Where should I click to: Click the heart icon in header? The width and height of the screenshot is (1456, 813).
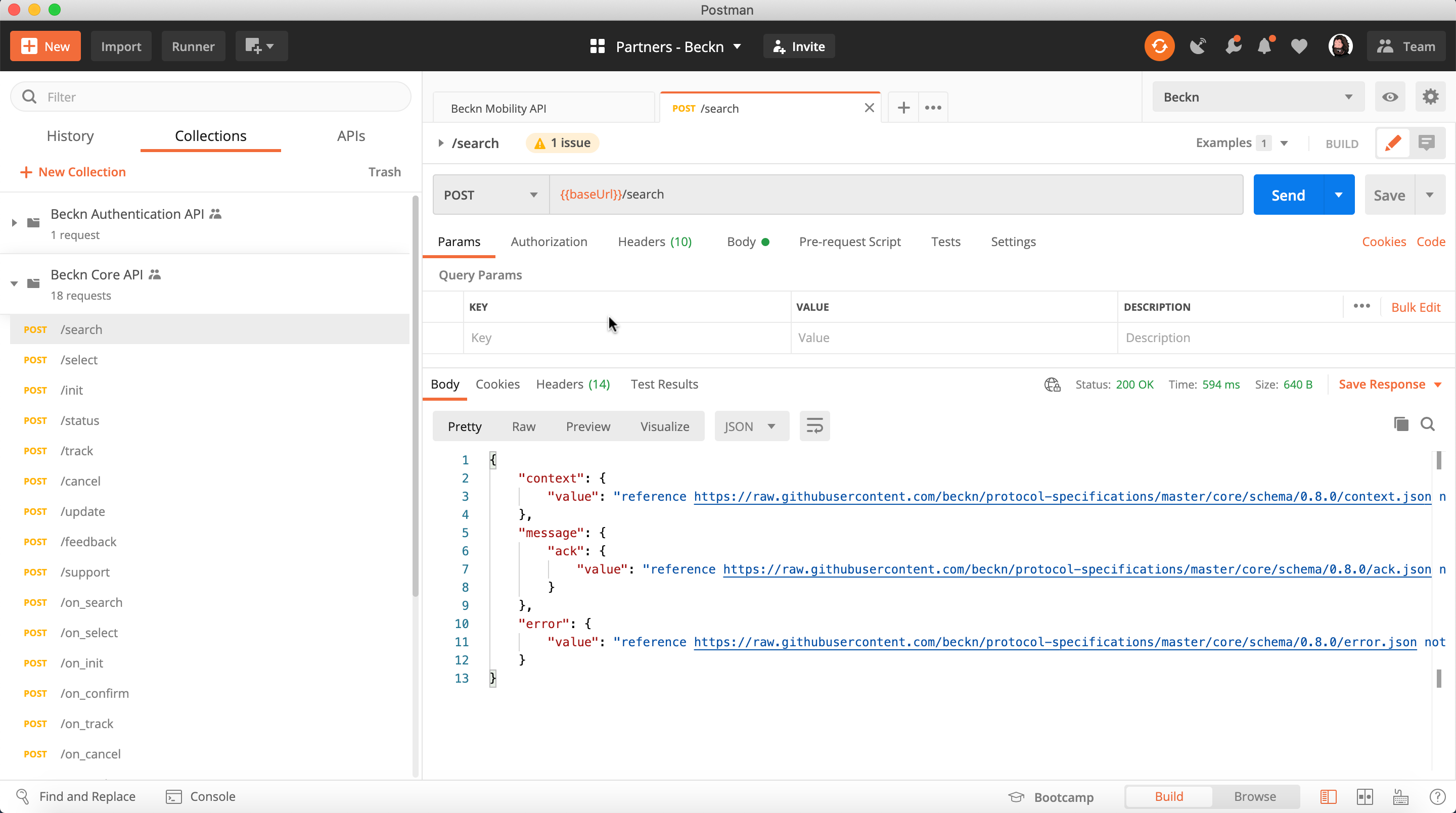(1299, 46)
